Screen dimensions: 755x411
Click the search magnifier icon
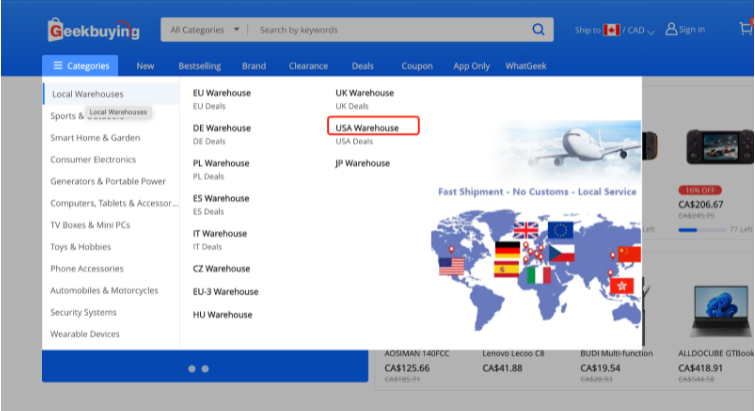pyautogui.click(x=538, y=30)
